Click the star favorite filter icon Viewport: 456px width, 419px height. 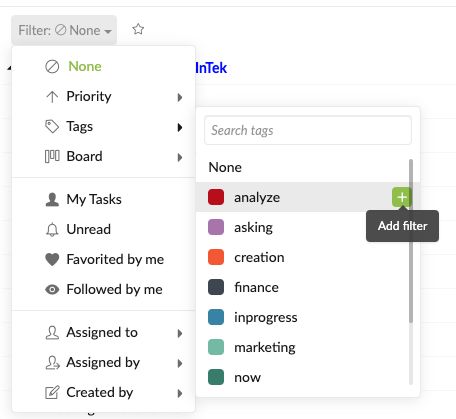click(x=138, y=29)
